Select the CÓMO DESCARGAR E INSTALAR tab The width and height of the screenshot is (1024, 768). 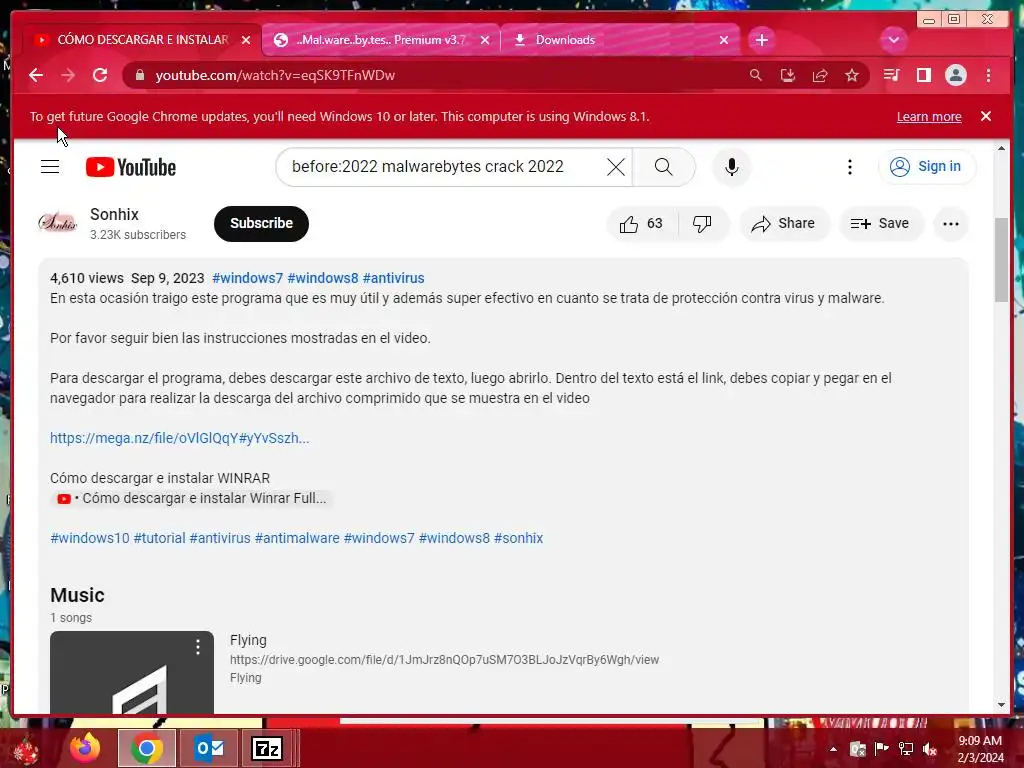point(142,40)
